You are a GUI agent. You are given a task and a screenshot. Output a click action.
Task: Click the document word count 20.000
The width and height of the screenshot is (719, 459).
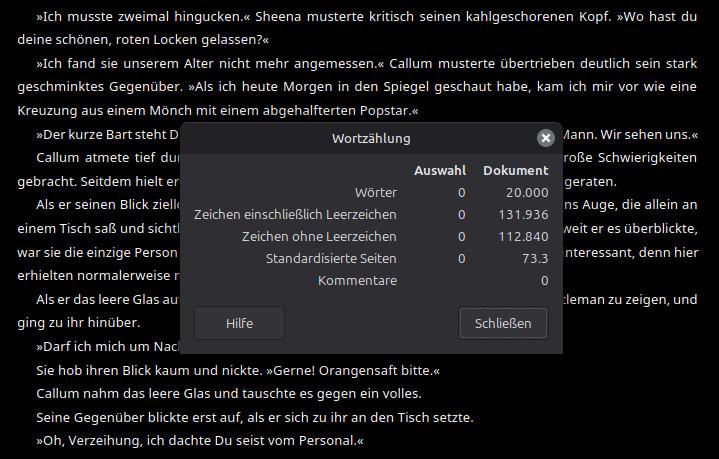tap(526, 192)
